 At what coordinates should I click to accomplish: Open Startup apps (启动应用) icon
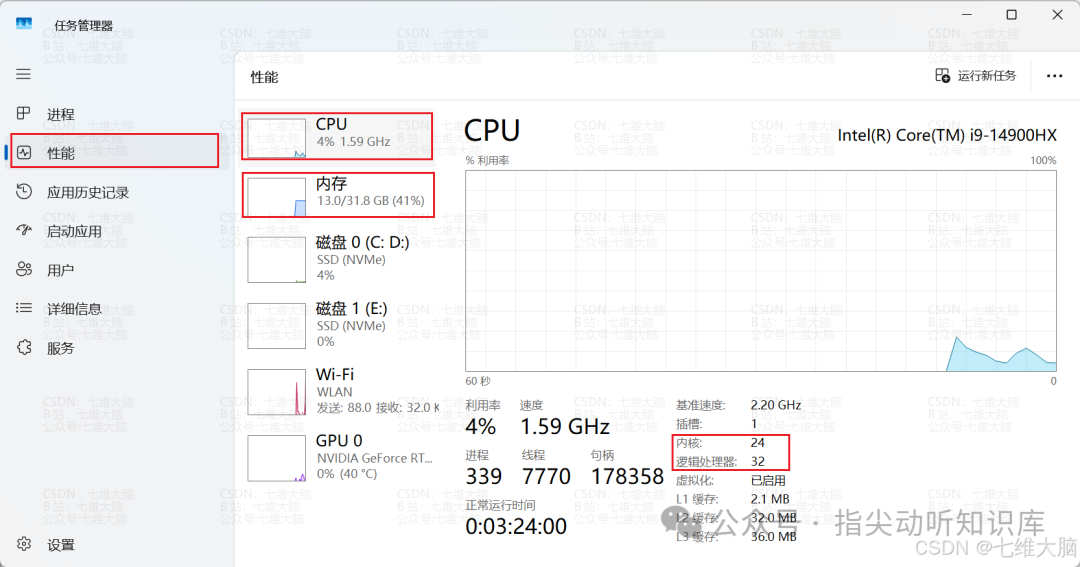(25, 231)
